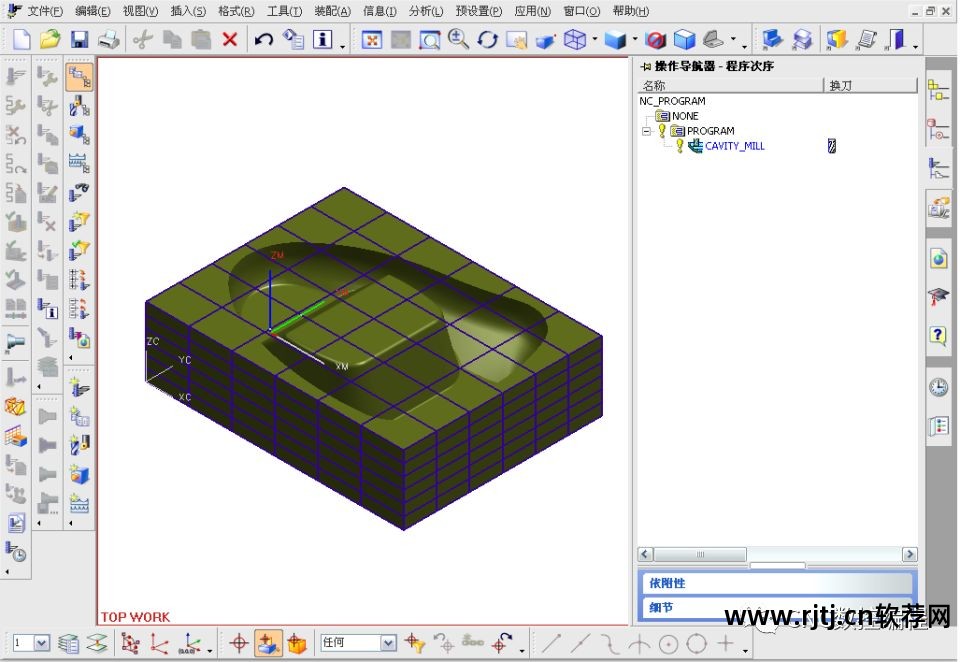Toggle the navigator pin icon
The height and width of the screenshot is (662, 960).
(x=645, y=66)
